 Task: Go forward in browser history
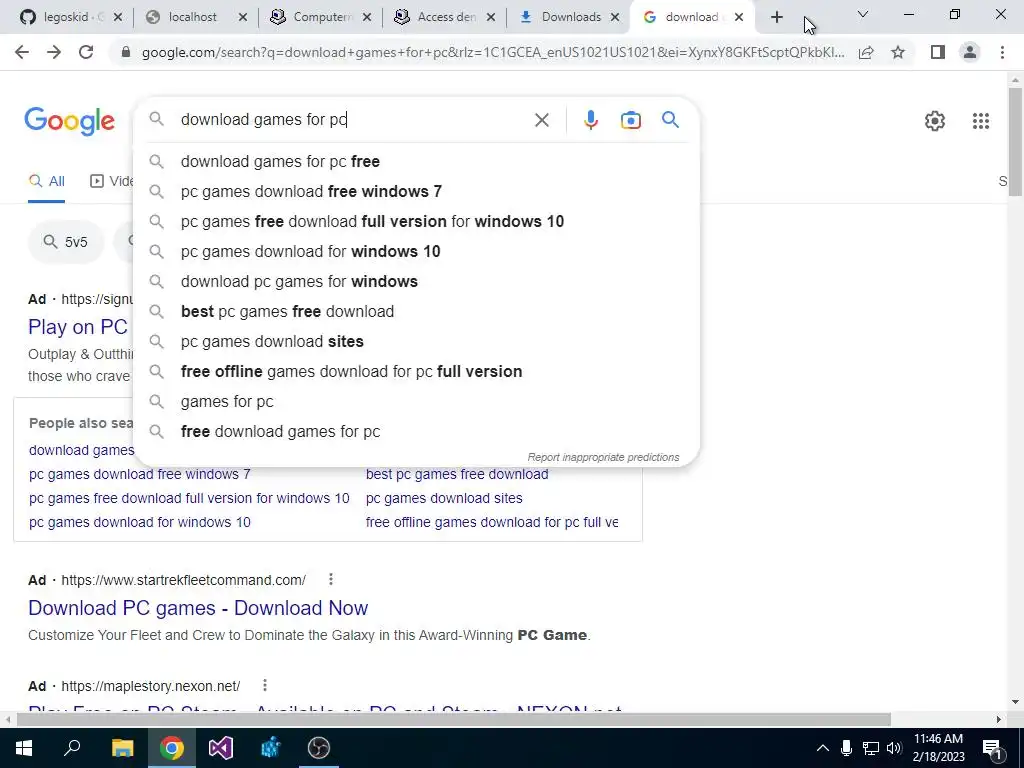coord(54,52)
